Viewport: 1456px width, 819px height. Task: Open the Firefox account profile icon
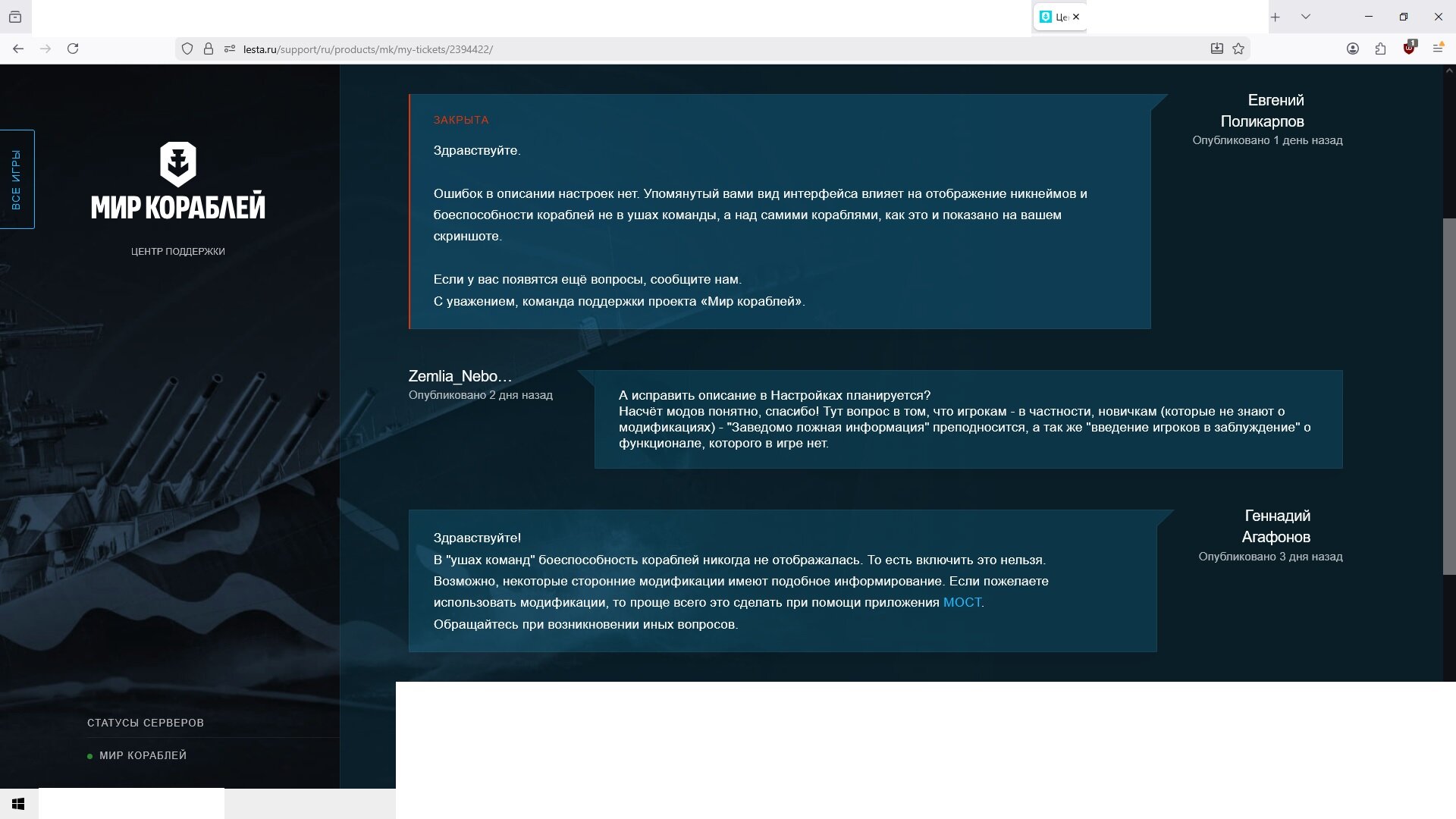[x=1352, y=49]
